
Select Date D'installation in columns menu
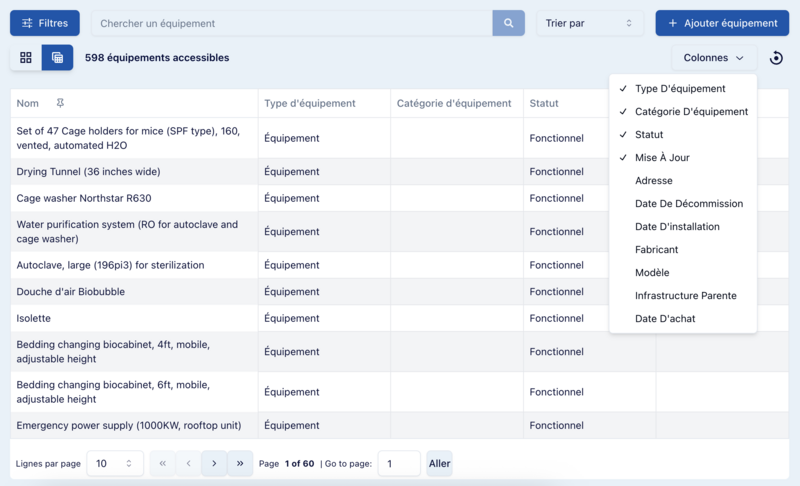tap(677, 227)
